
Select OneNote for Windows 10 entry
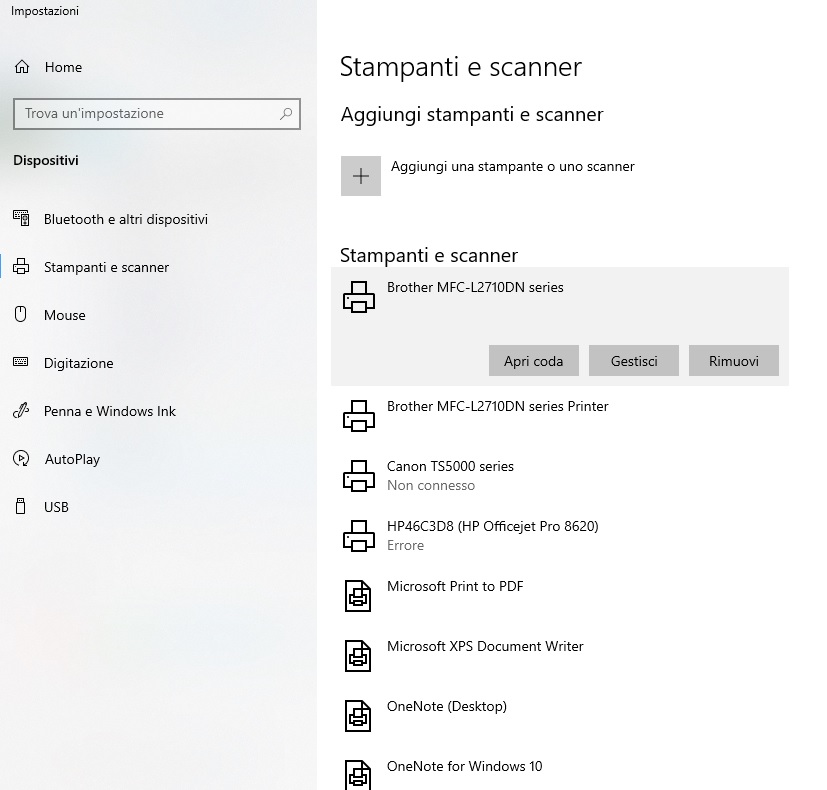click(x=560, y=770)
